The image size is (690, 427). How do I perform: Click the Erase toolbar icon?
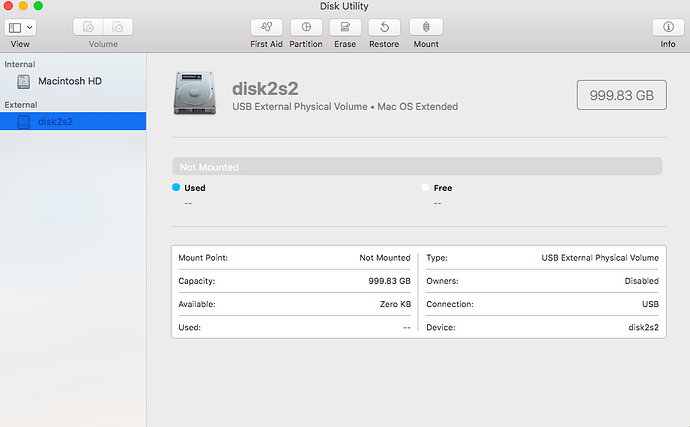pos(345,27)
